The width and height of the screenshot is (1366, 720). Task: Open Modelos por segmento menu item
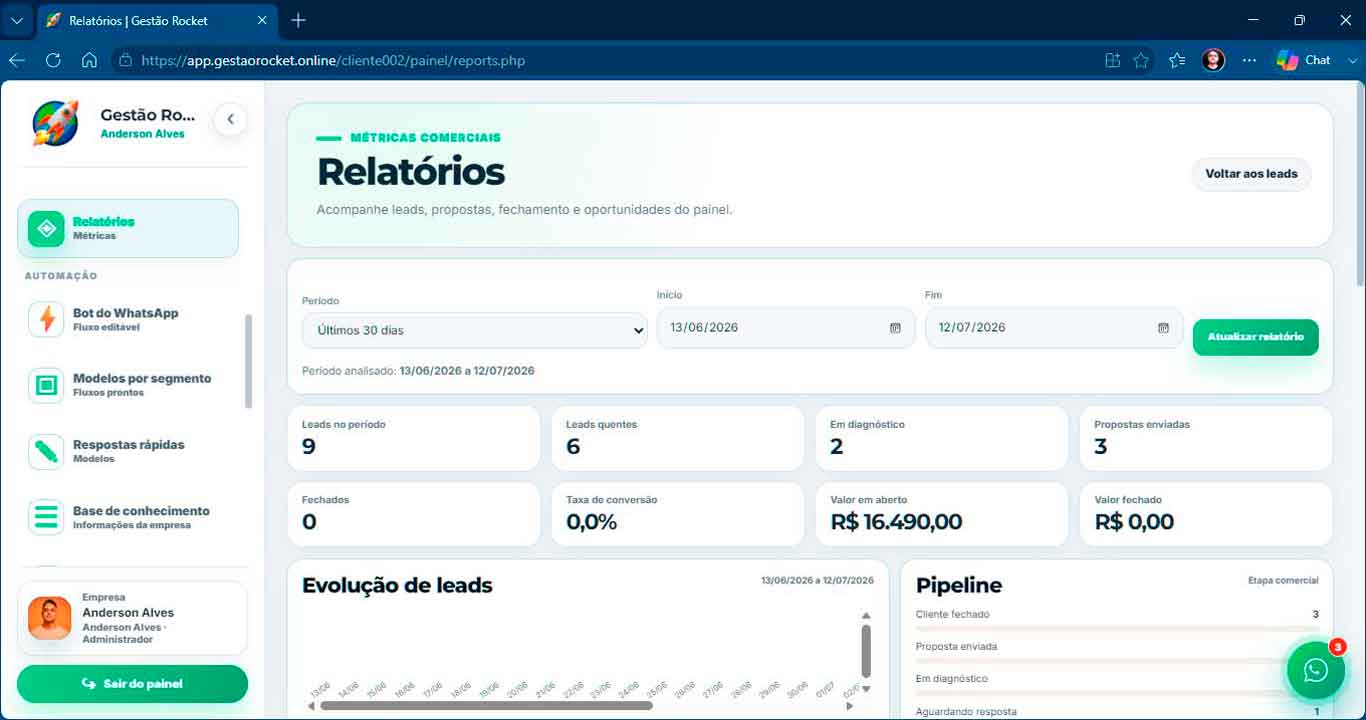coord(128,385)
